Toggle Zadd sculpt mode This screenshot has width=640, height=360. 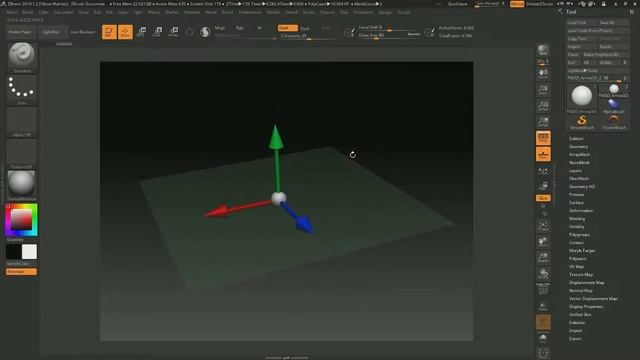coord(287,28)
